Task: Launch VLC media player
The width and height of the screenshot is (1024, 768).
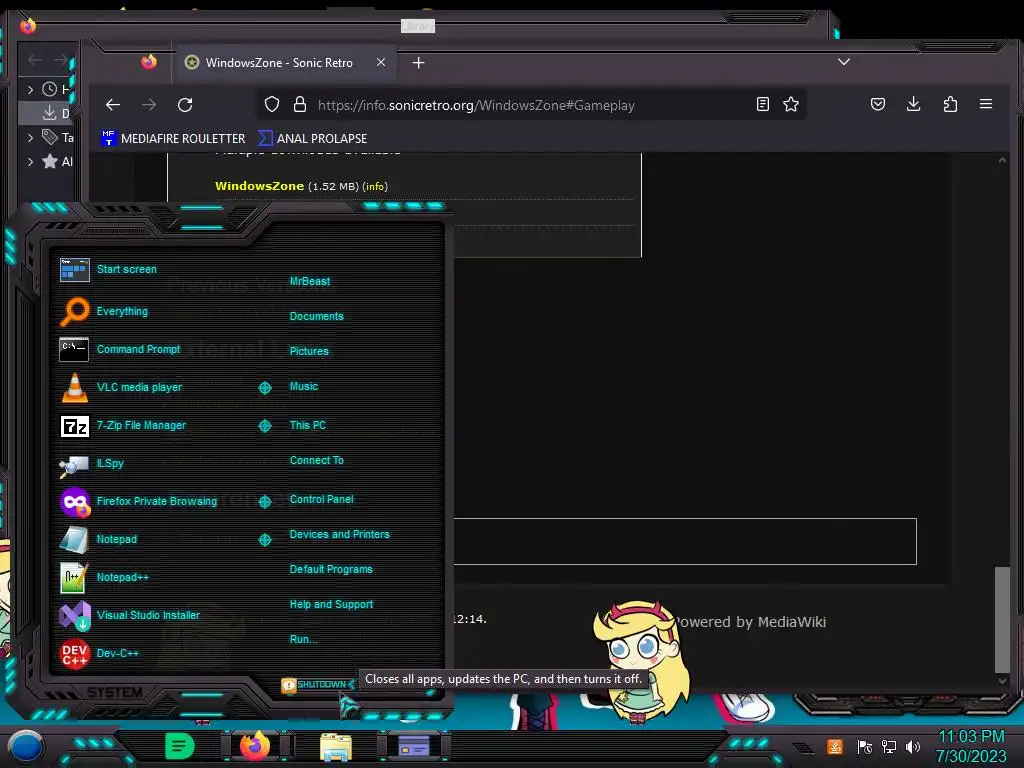Action: point(139,387)
